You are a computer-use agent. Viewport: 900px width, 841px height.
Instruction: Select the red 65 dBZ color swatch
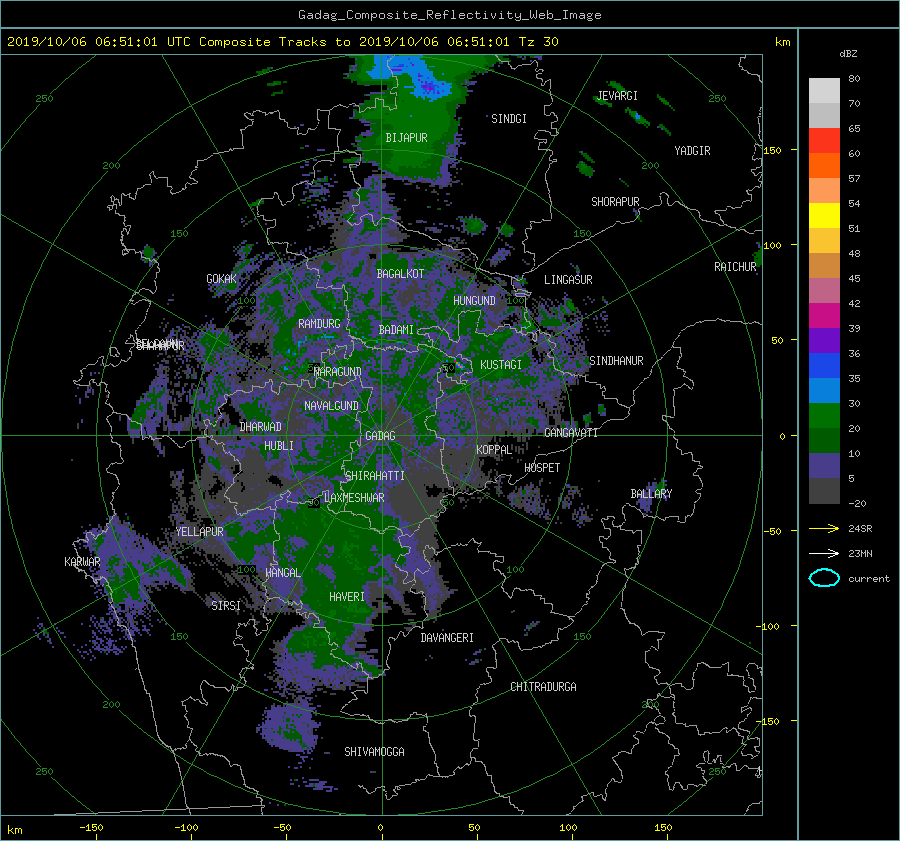(x=824, y=140)
